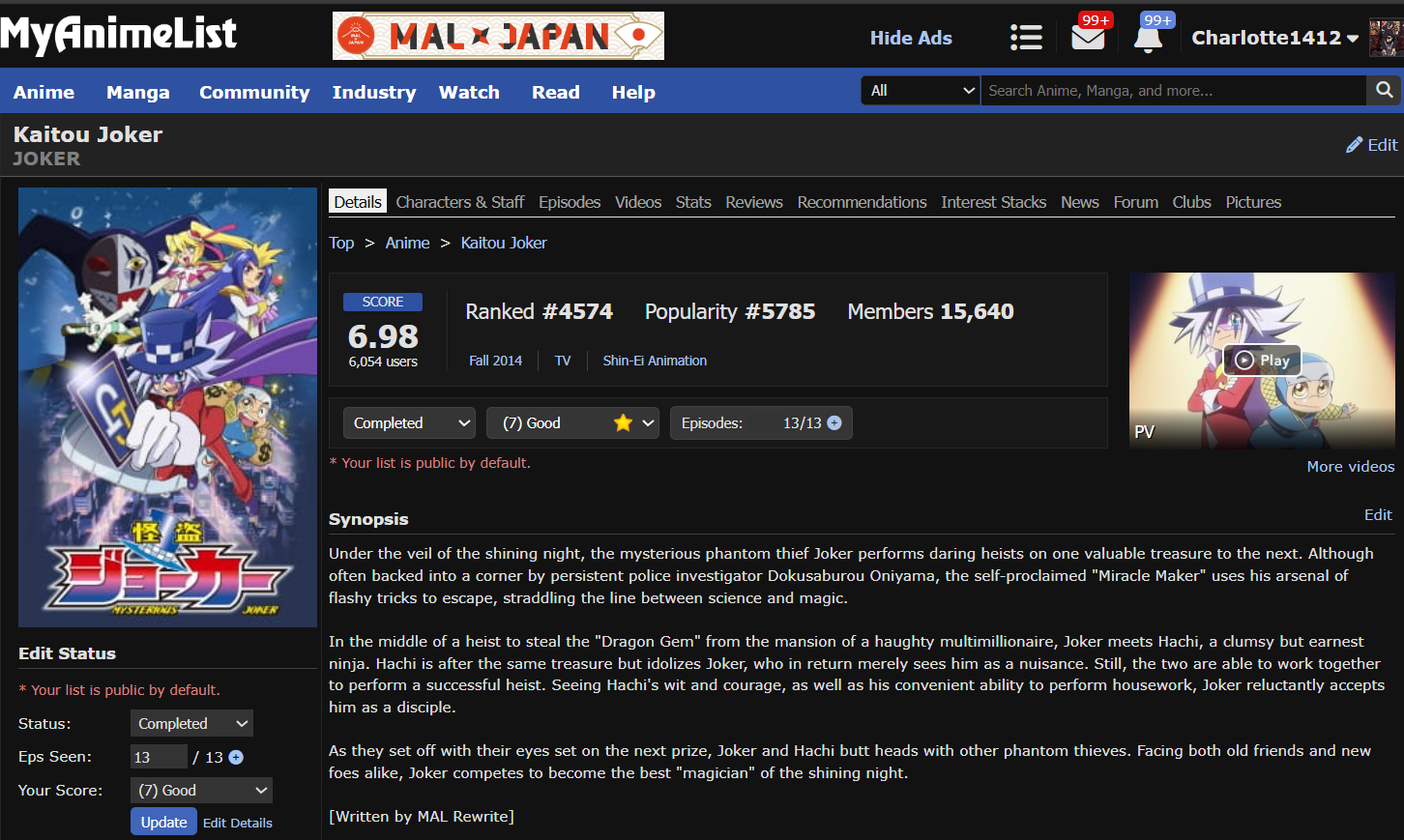Image resolution: width=1404 pixels, height=840 pixels.
Task: Click the 6.98 score value
Action: coord(383,336)
